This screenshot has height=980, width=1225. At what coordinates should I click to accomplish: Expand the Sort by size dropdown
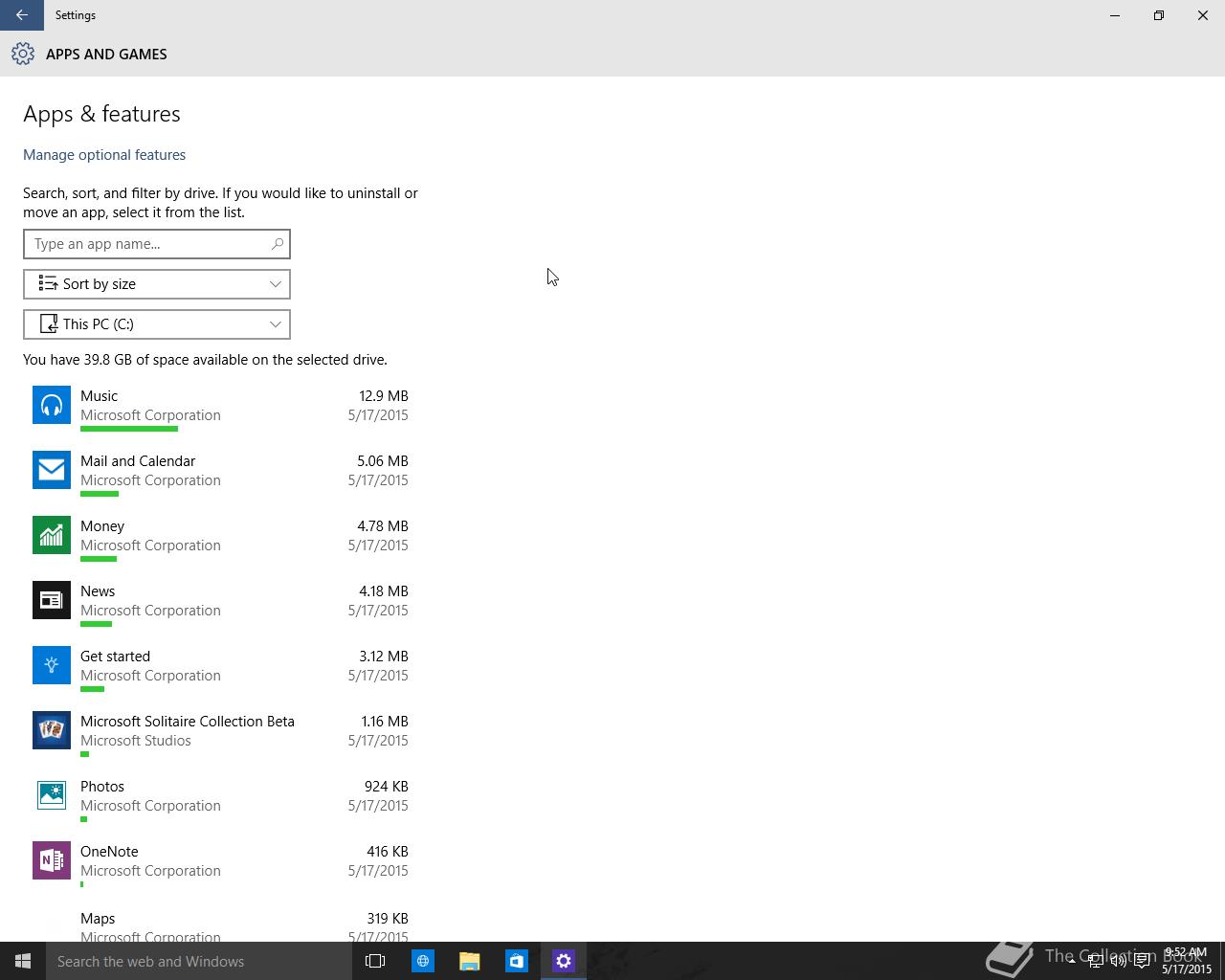[157, 284]
